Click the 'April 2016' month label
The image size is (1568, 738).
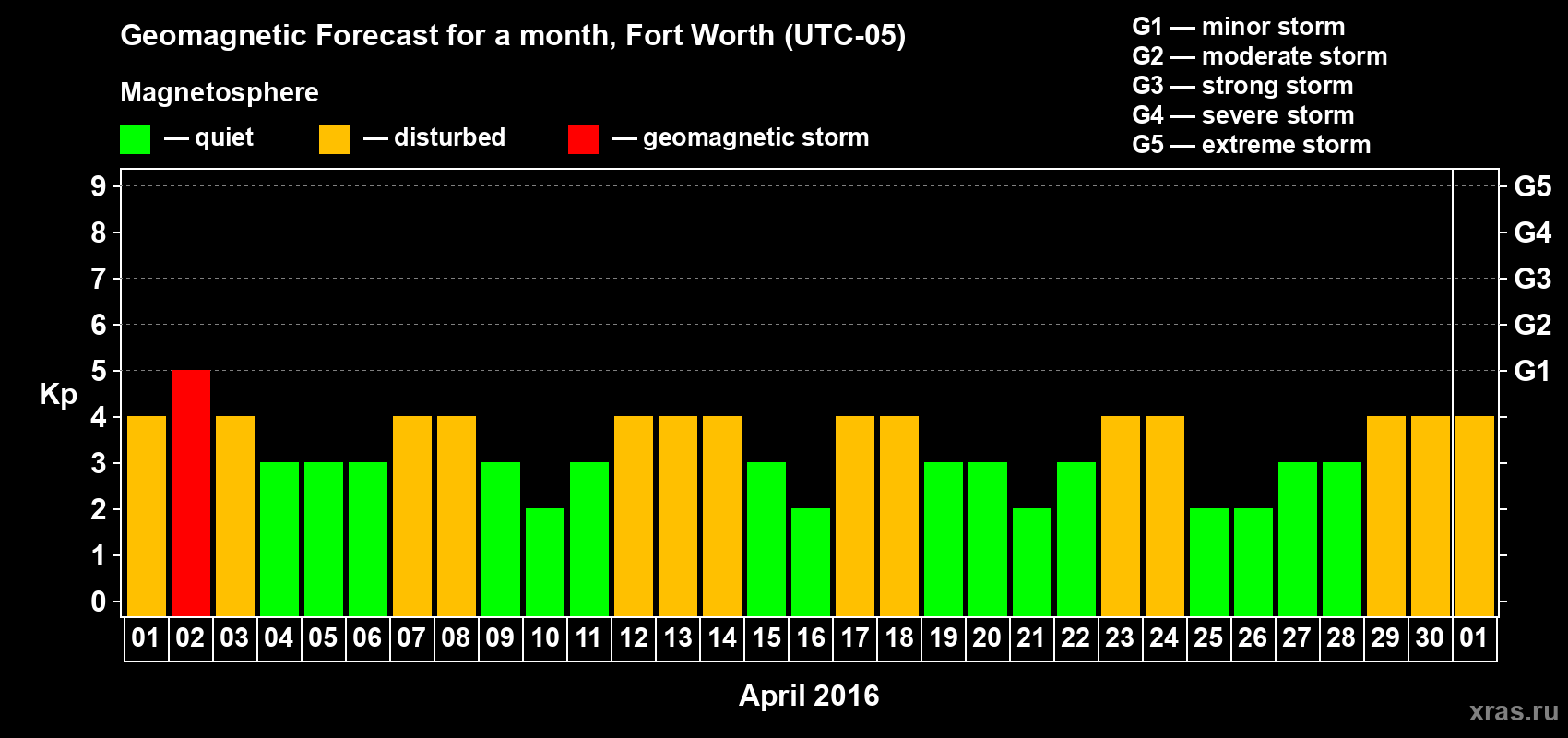pos(809,696)
